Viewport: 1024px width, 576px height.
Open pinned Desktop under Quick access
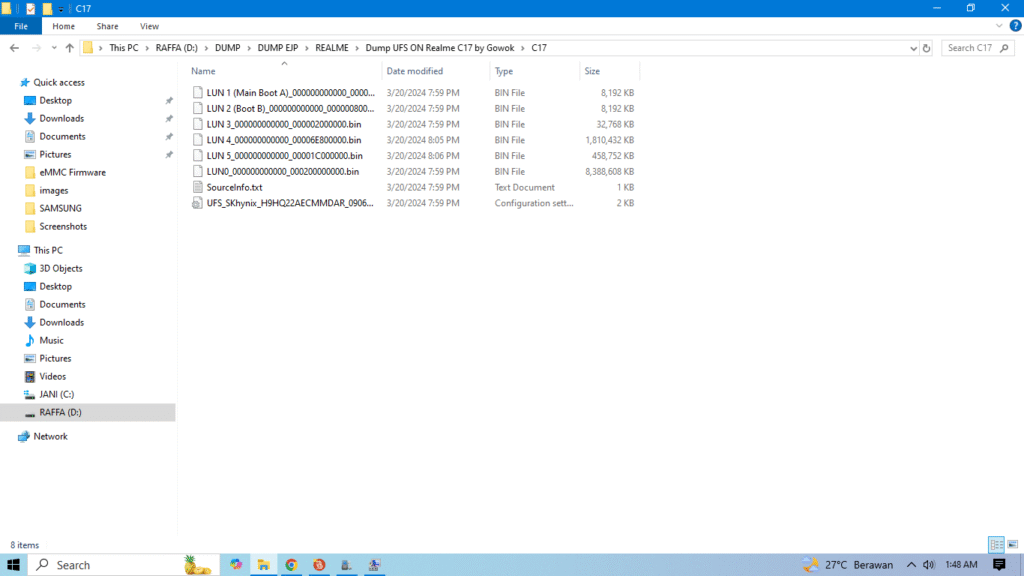tap(56, 101)
